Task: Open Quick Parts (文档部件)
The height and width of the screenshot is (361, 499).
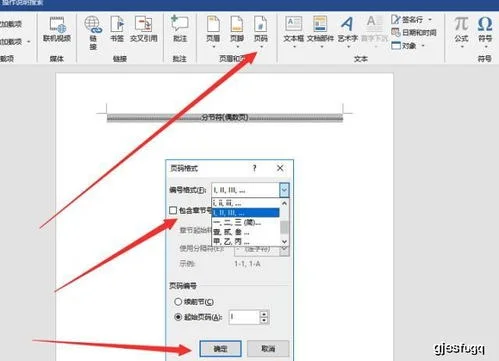Action: pos(320,32)
